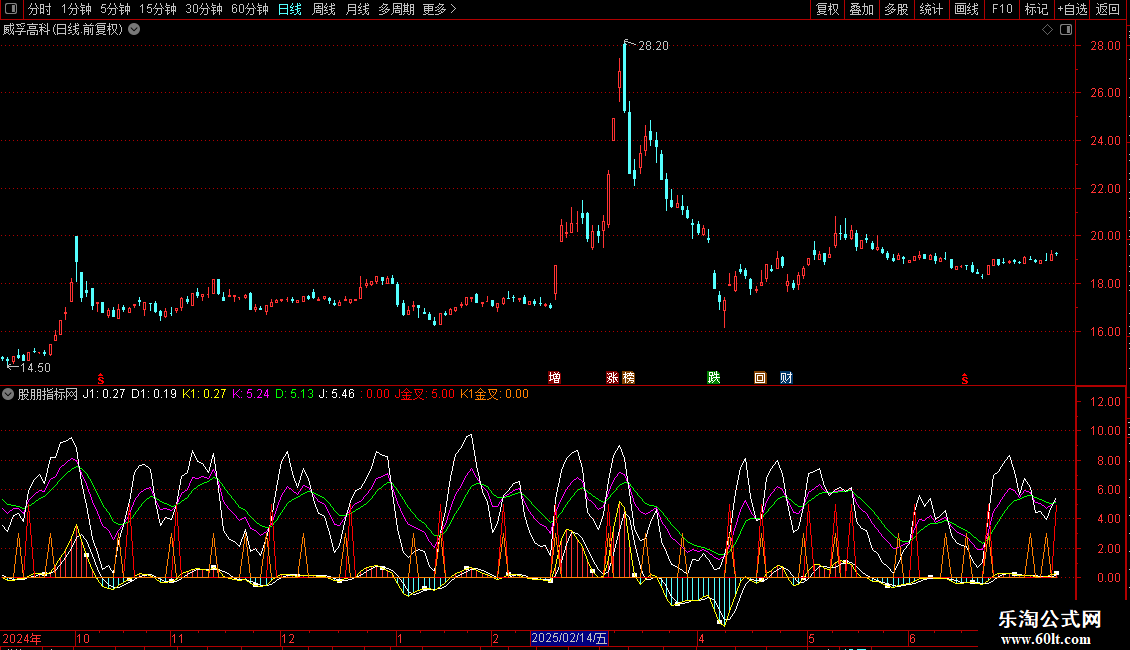1130x650 pixels.
Task: Open the indicator settings dropdown arrow
Action: [x=9, y=395]
